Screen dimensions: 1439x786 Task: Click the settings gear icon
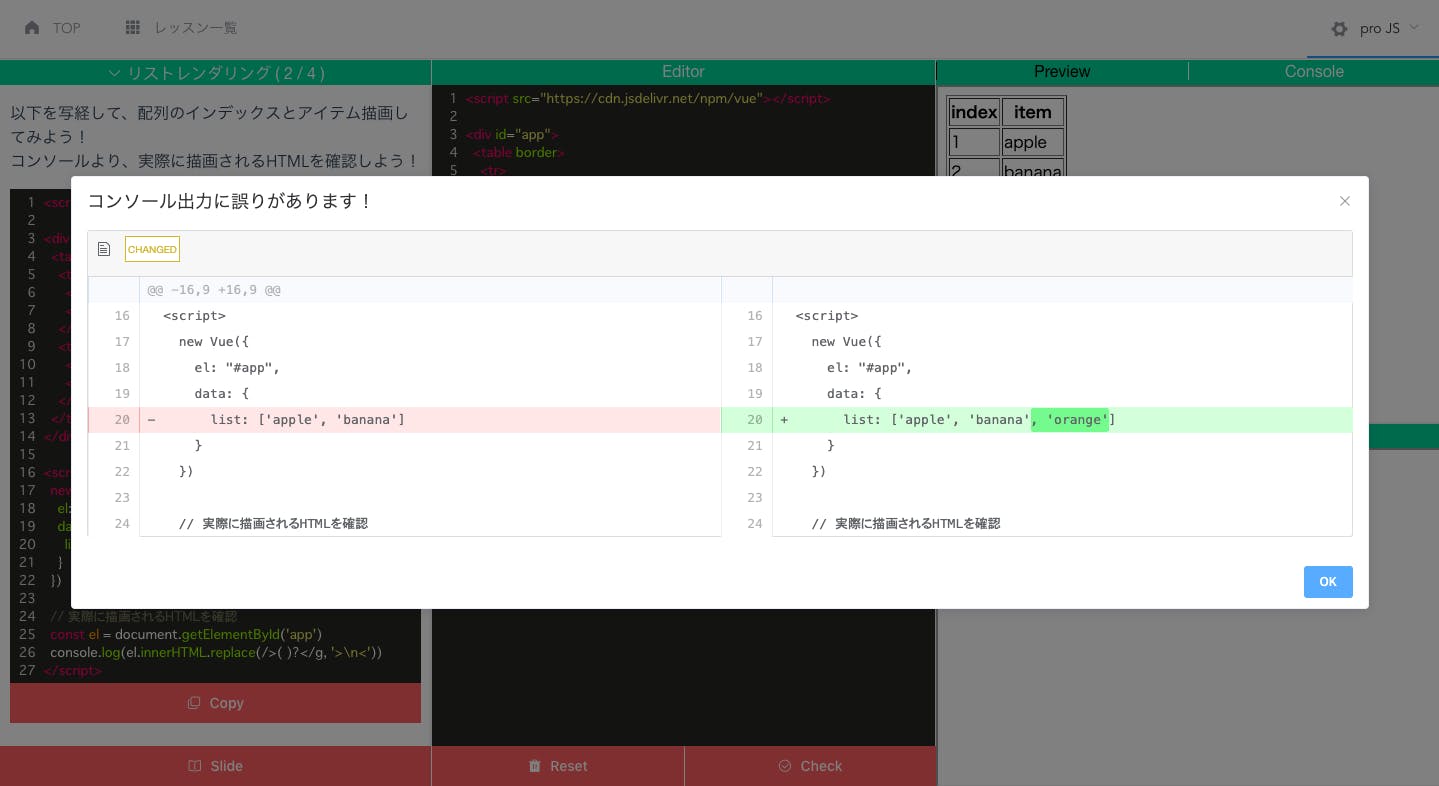click(1339, 29)
